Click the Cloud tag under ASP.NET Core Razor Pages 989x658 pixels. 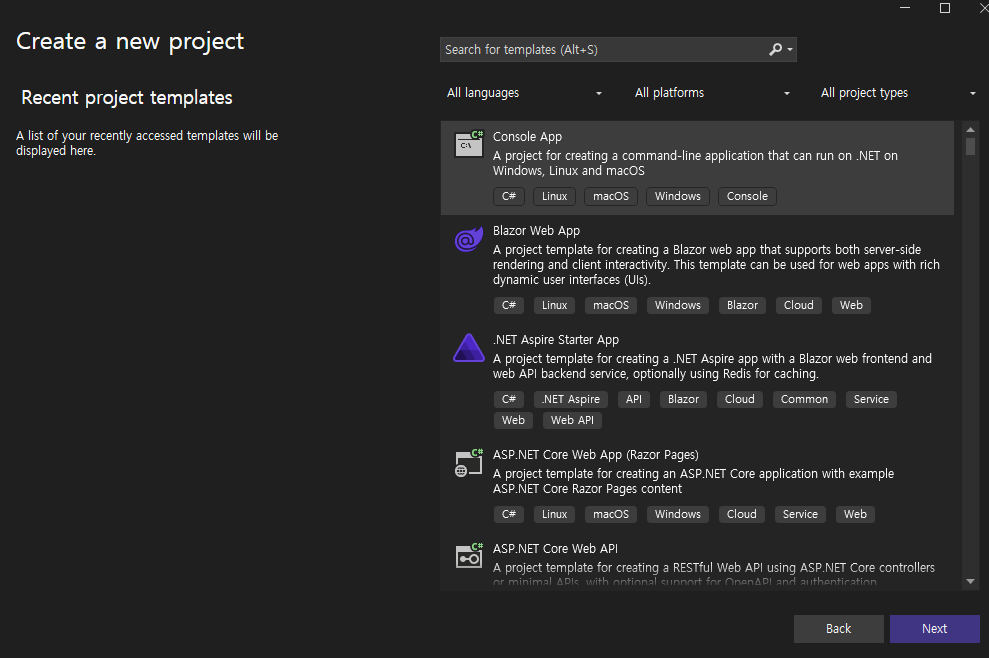click(741, 514)
